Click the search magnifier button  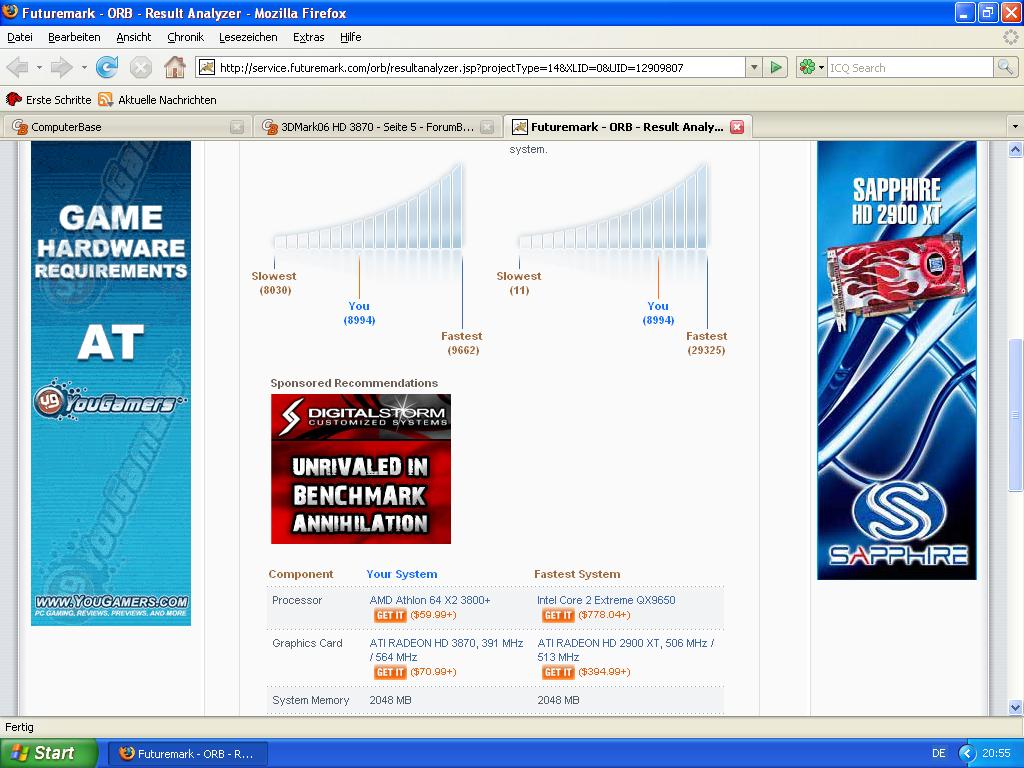point(1005,67)
